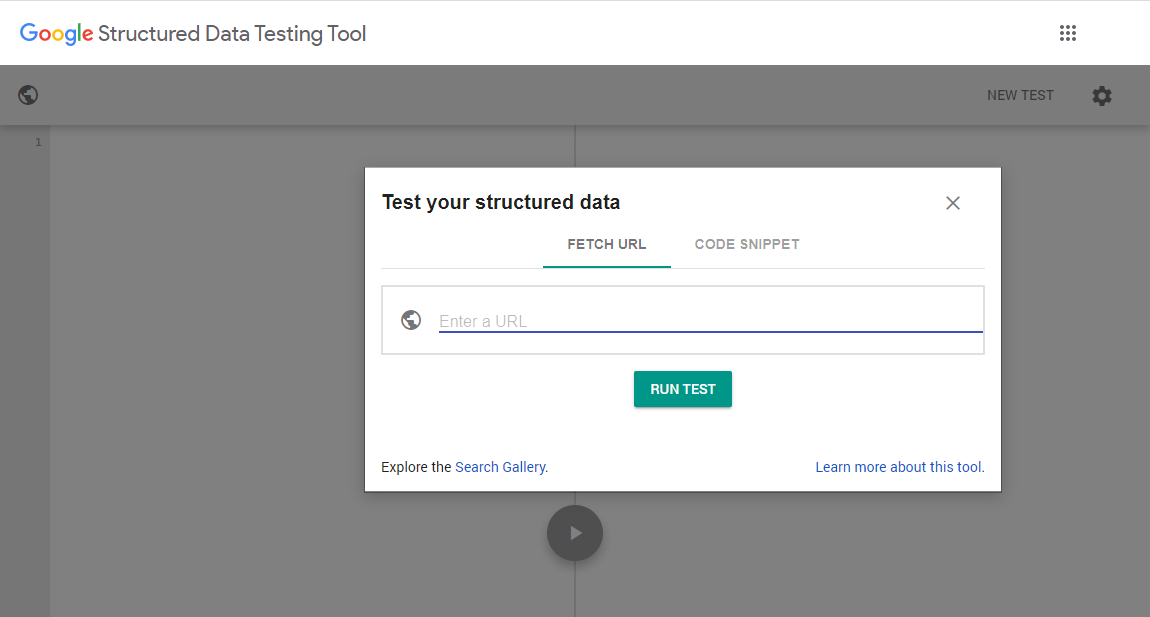Open the Learn more about this tool link
The width and height of the screenshot is (1150, 617).
coord(900,467)
